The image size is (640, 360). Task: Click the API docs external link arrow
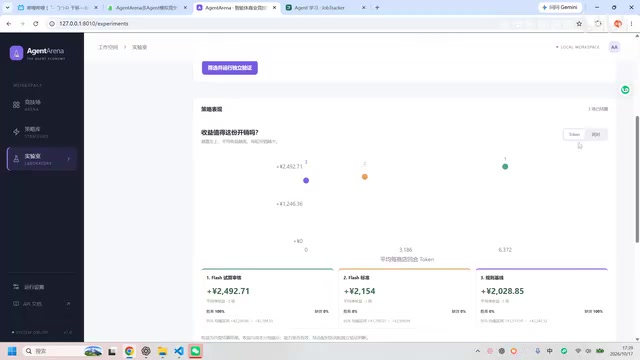coord(68,304)
